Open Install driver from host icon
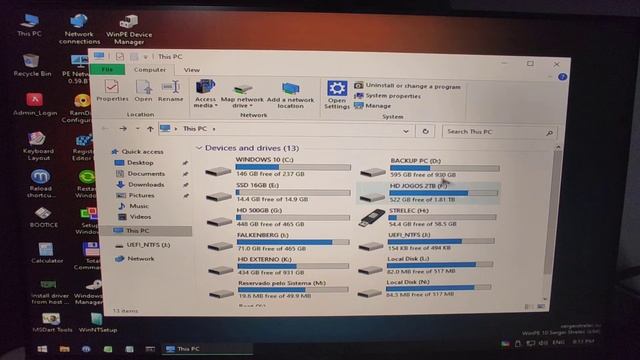The image size is (640, 360). pyautogui.click(x=50, y=292)
